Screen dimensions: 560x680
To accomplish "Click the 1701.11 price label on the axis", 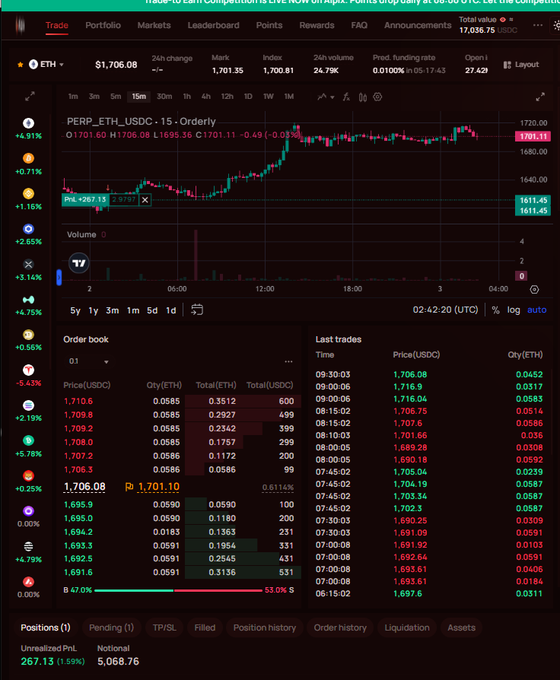I will tap(533, 137).
